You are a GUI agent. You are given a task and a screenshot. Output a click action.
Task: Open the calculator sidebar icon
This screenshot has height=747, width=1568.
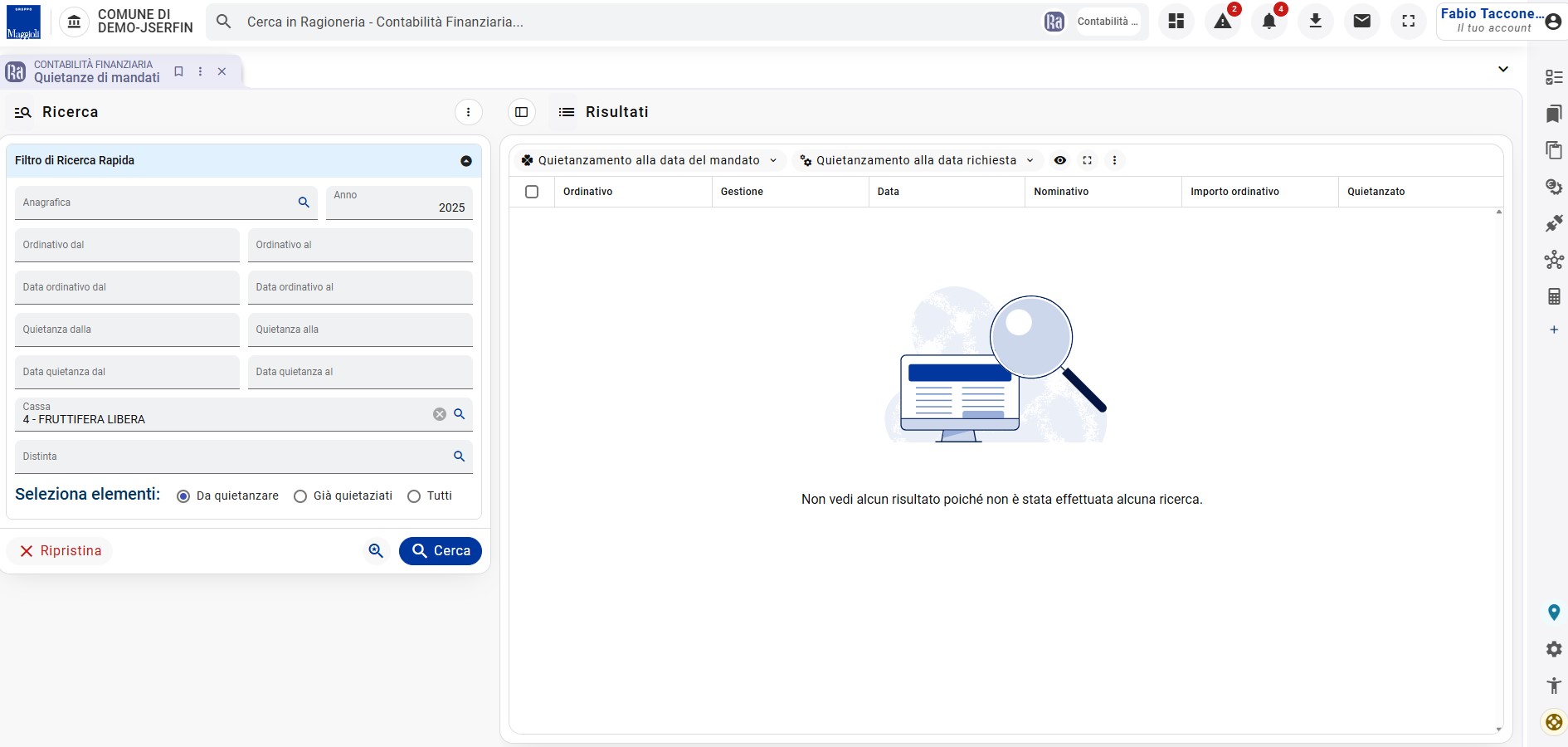pyautogui.click(x=1554, y=296)
